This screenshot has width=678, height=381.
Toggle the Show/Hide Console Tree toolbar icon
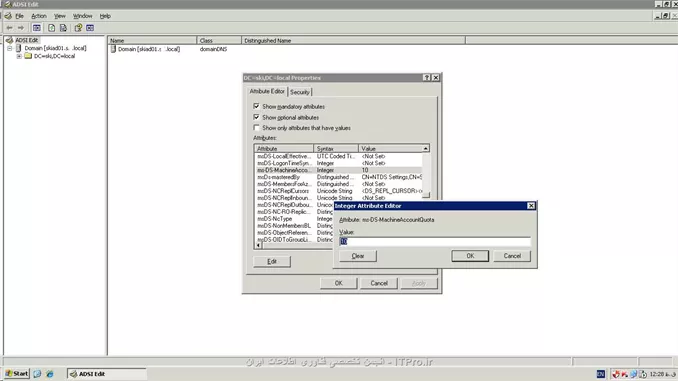[37, 28]
